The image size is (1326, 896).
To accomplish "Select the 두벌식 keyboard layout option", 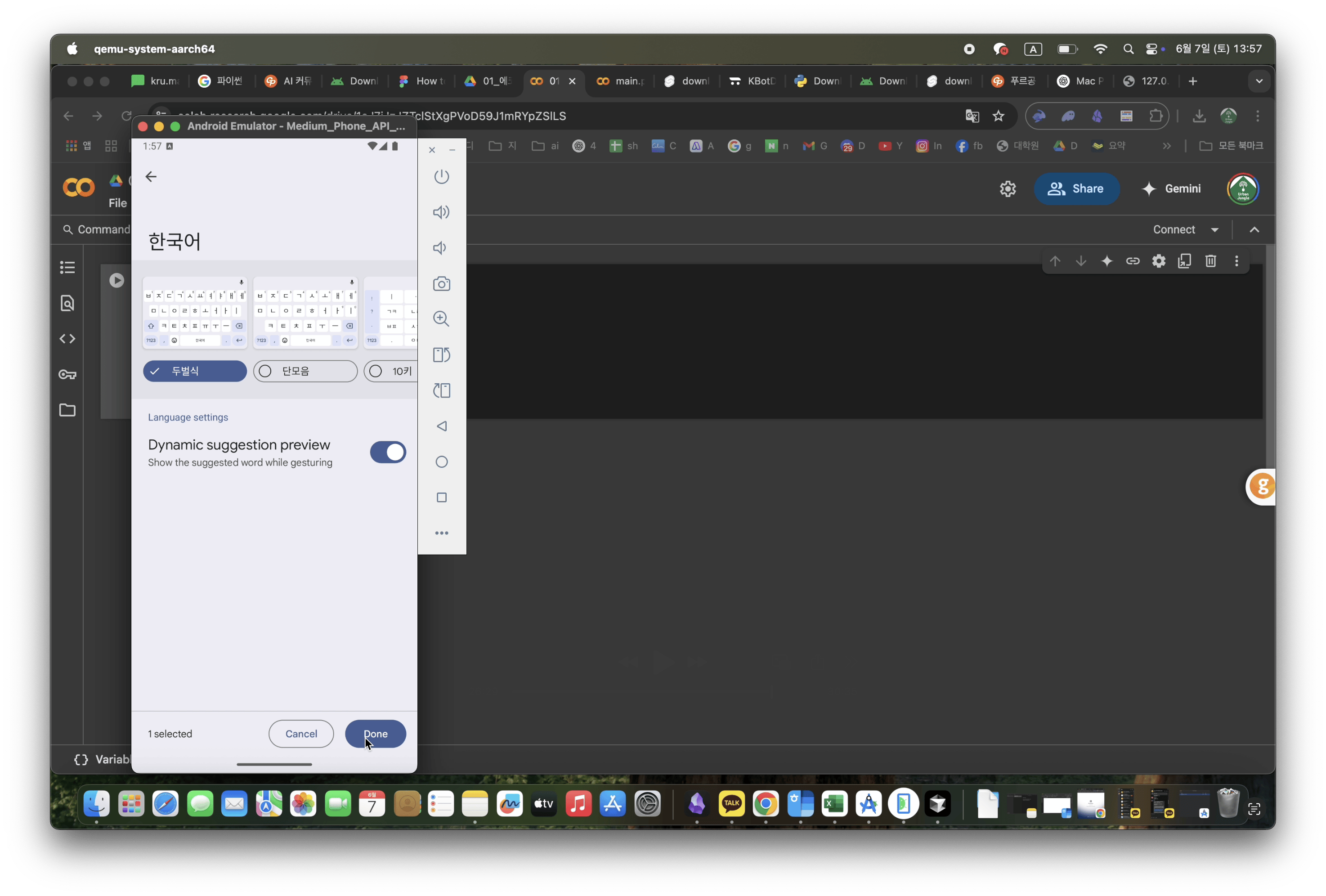I will coord(195,371).
